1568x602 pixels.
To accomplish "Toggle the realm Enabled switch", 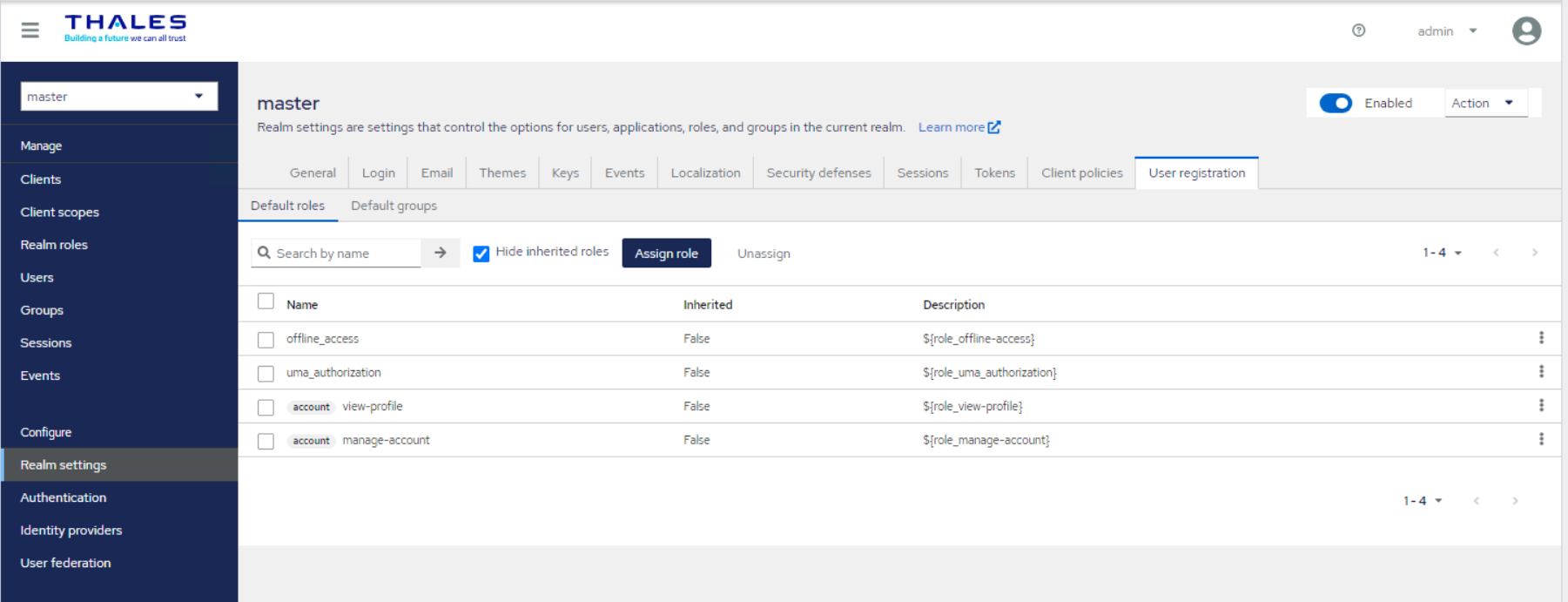I will [1336, 104].
